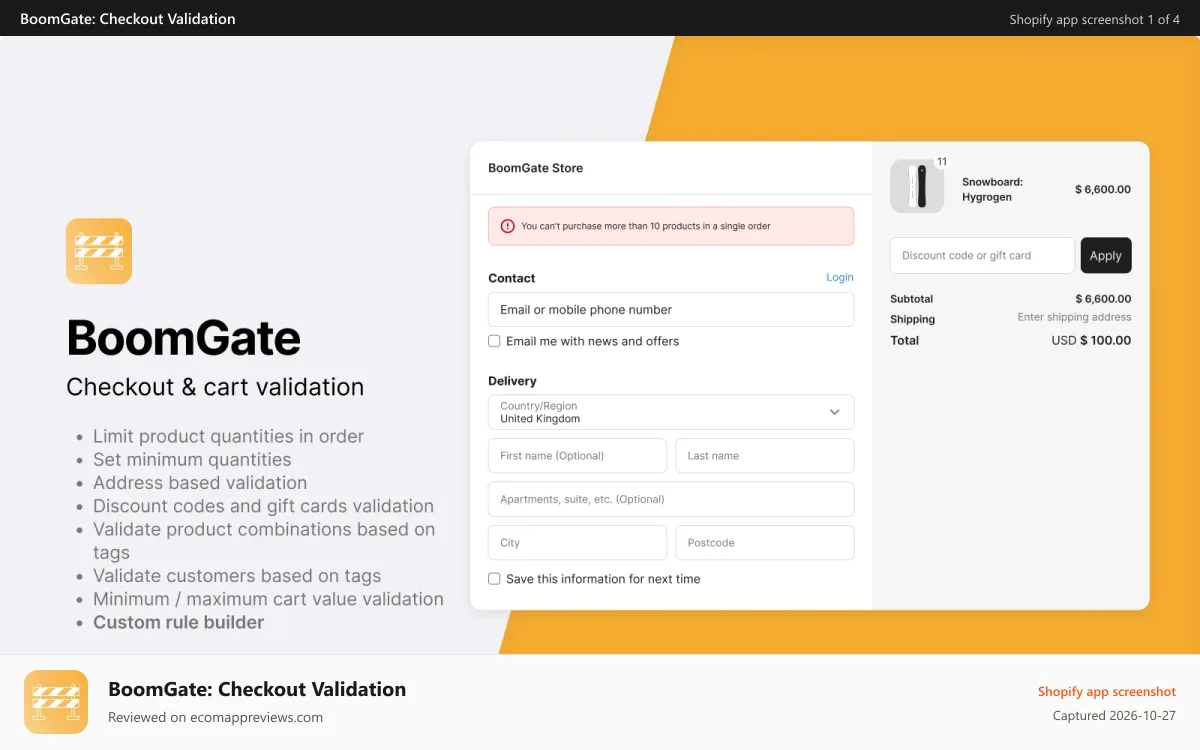
Task: Click 'Checkout & cart validation' subtitle
Action: 215,387
